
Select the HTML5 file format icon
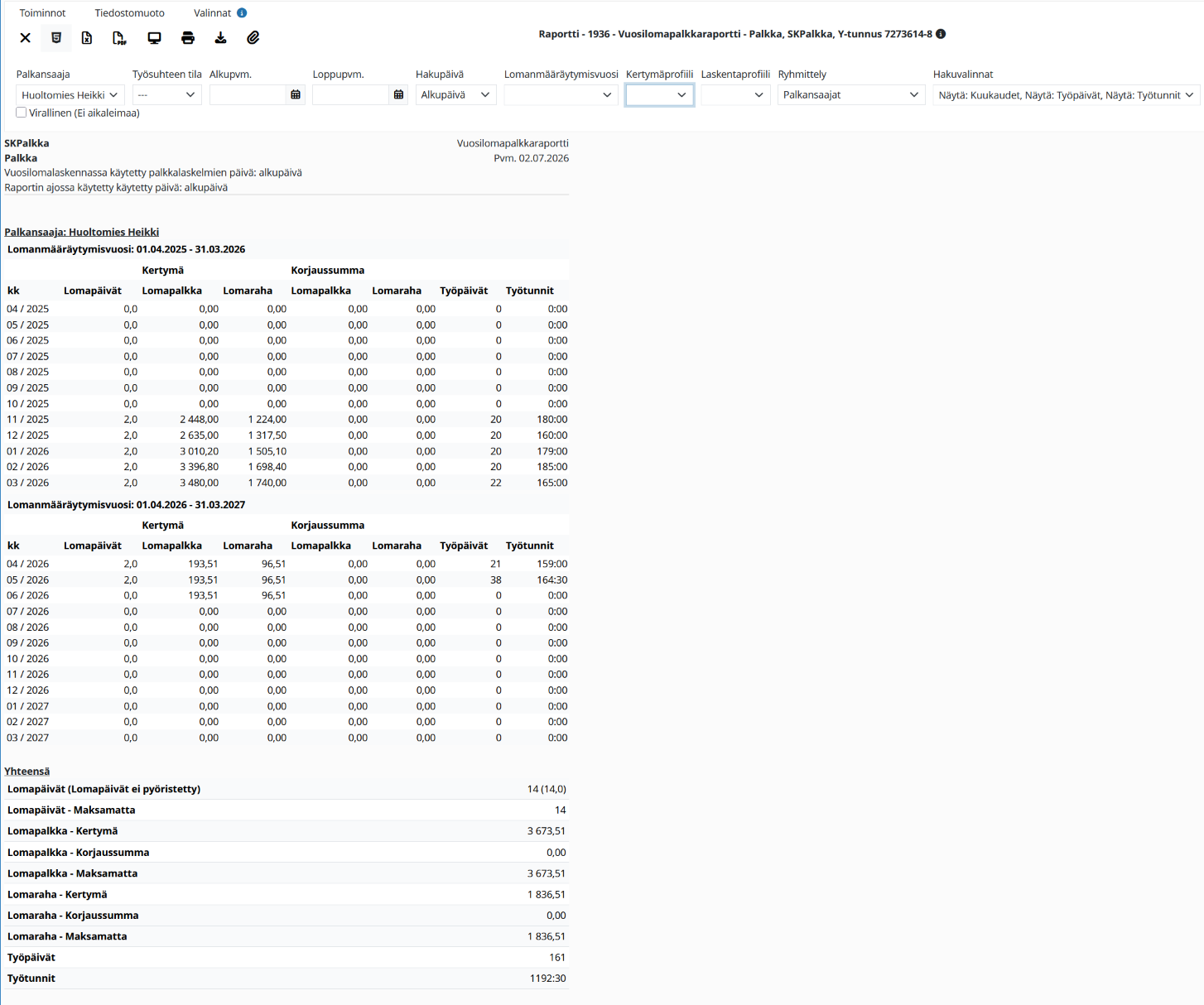(56, 38)
